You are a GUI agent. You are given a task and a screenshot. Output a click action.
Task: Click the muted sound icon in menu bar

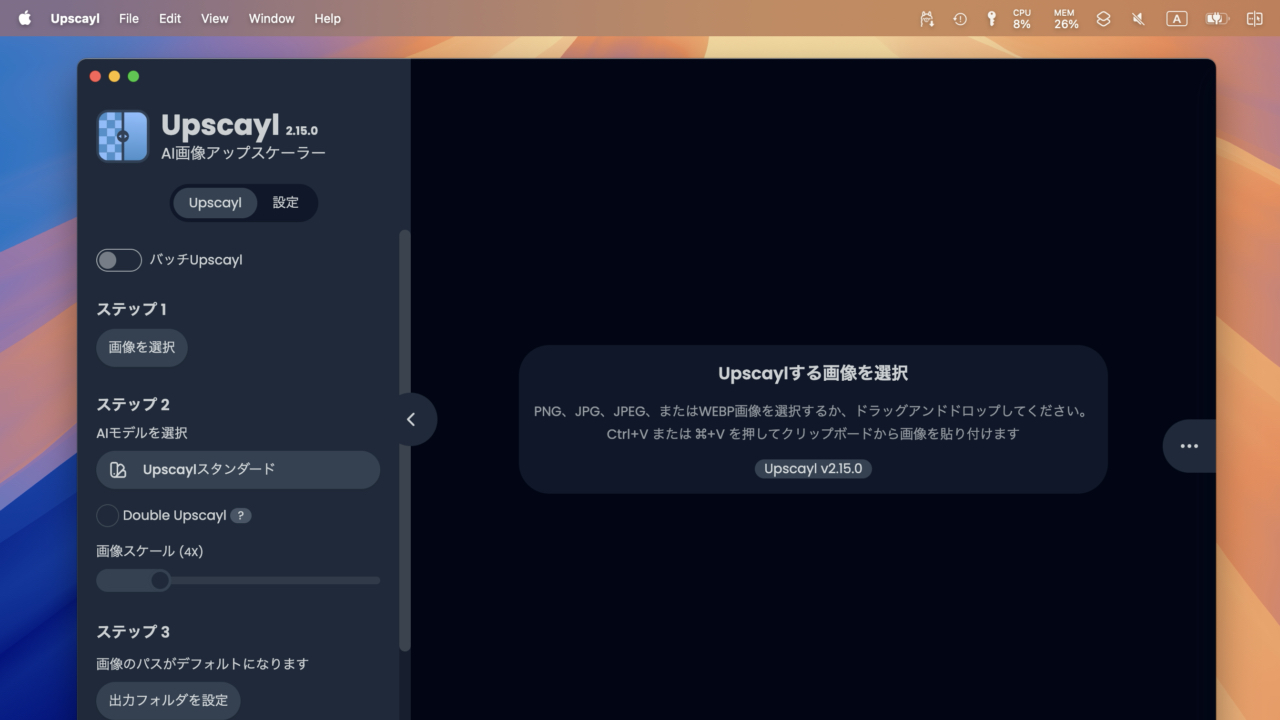1138,18
